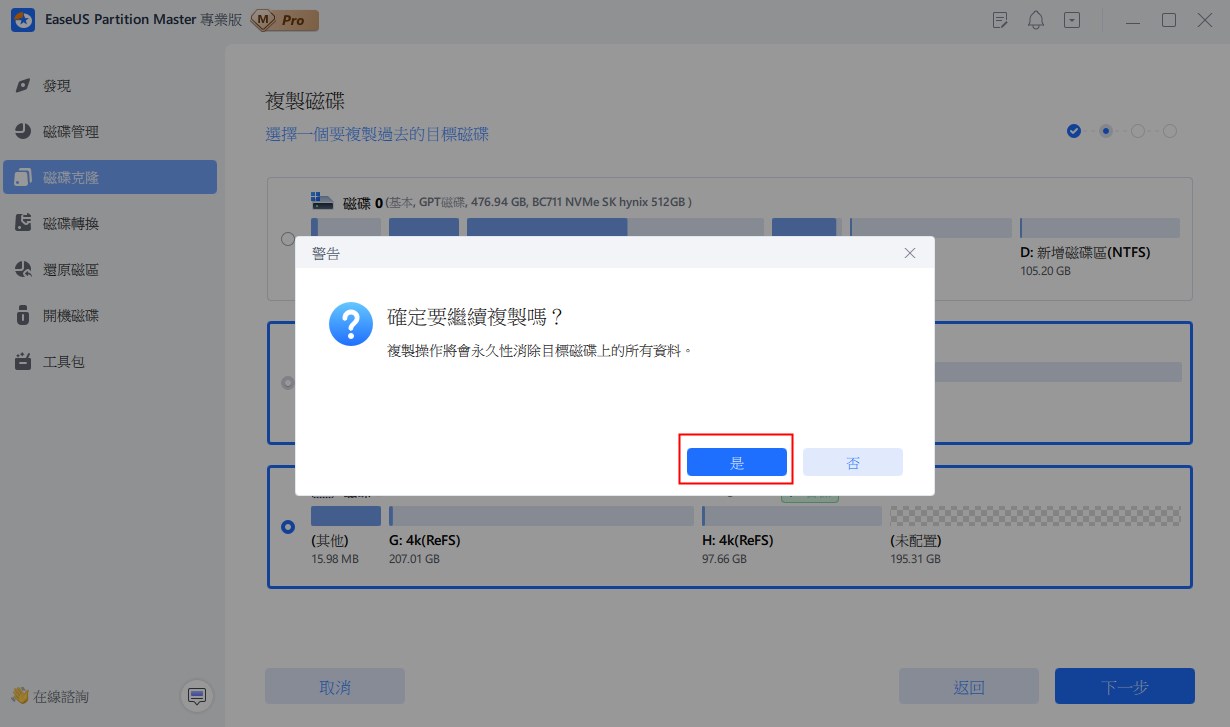Open the notifications bell
The width and height of the screenshot is (1230, 727).
[x=1036, y=20]
